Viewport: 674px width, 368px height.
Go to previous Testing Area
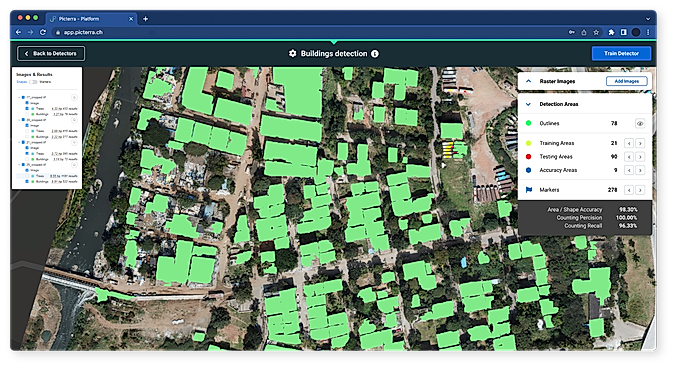[x=629, y=157]
